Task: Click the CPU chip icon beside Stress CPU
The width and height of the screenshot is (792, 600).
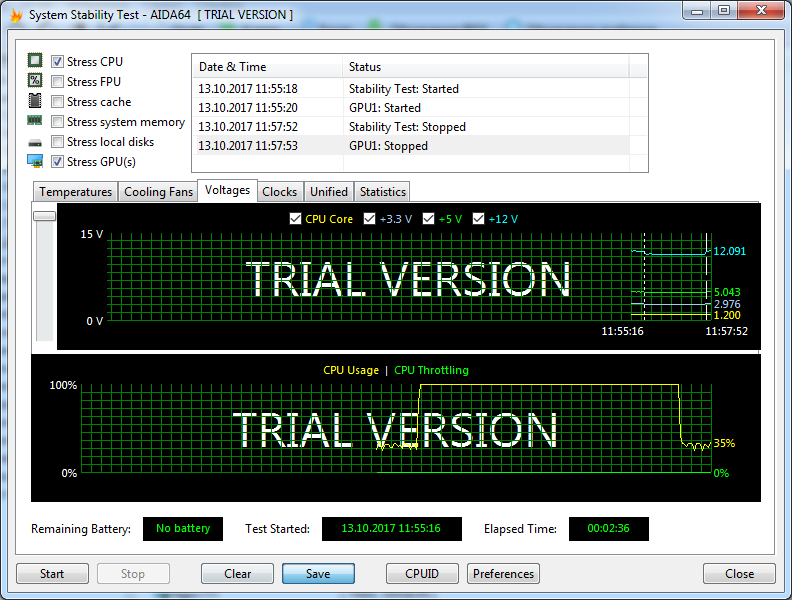Action: (35, 61)
